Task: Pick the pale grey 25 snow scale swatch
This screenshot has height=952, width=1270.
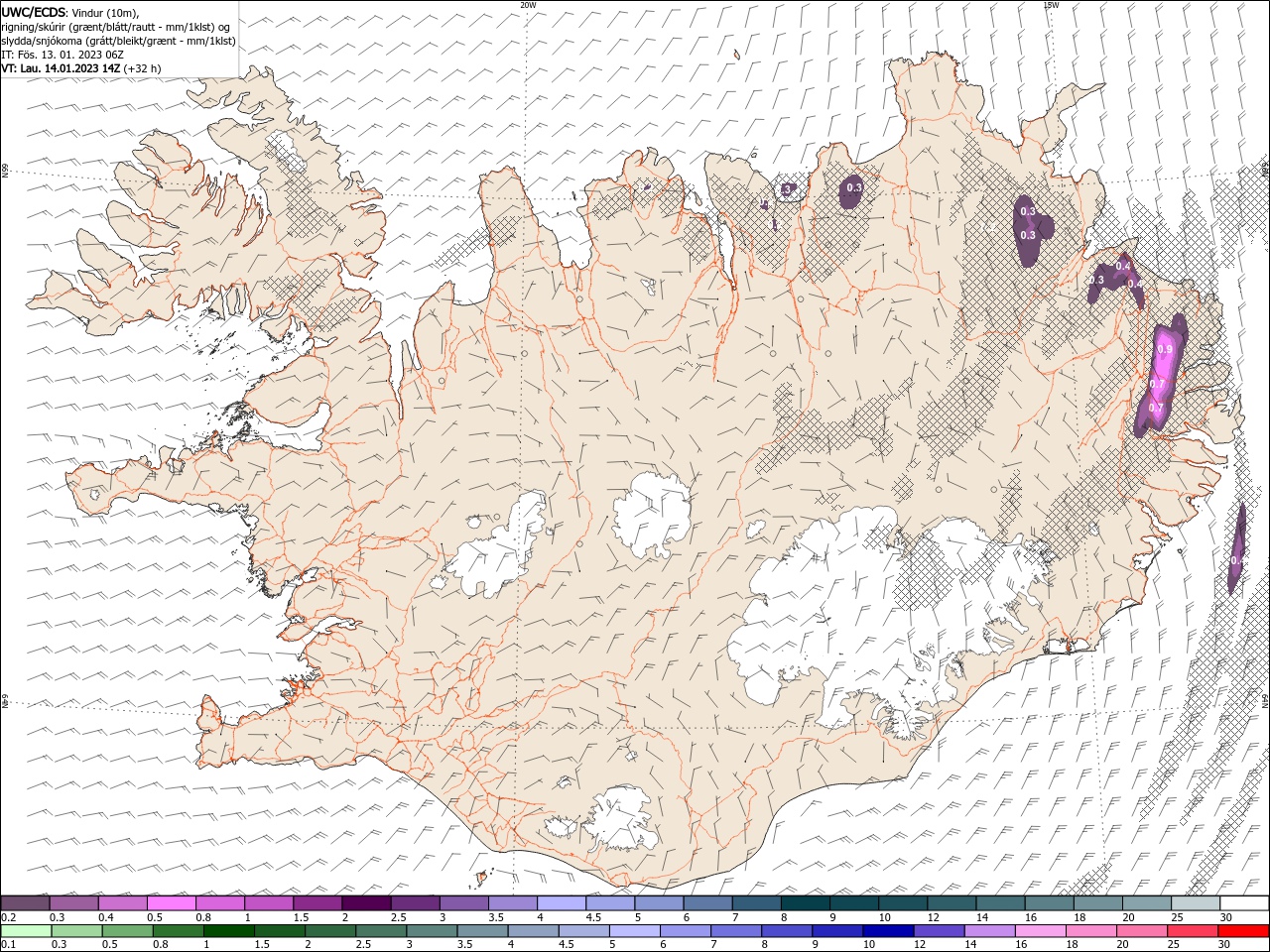Action: [1196, 903]
